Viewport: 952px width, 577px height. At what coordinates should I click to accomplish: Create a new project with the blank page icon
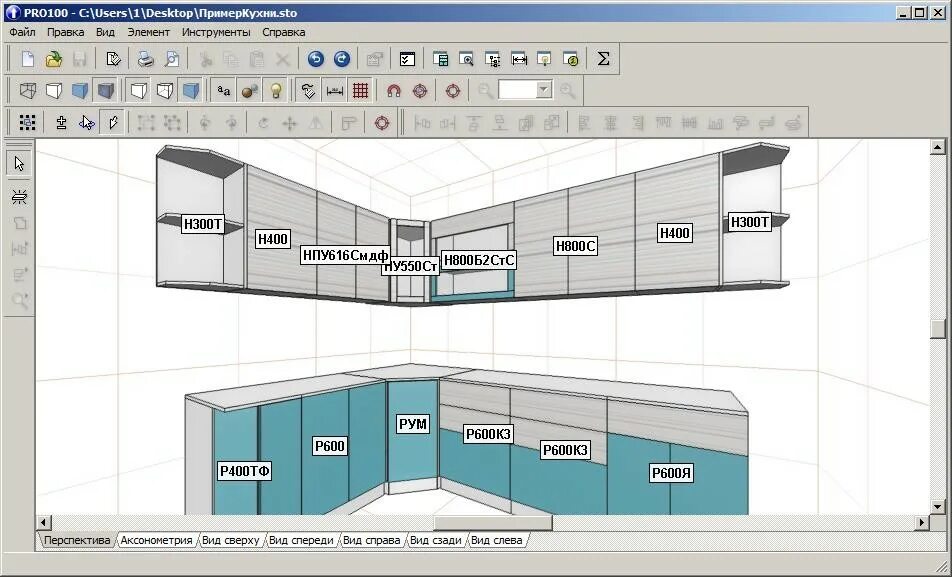tap(27, 59)
